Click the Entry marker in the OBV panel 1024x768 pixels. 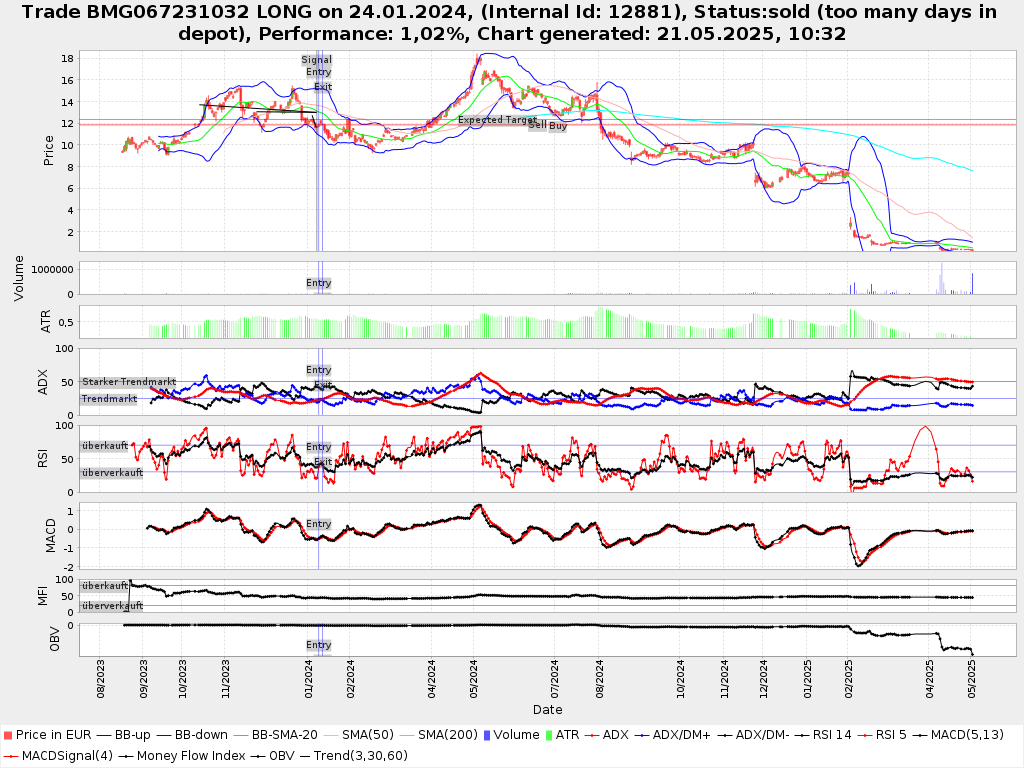pyautogui.click(x=318, y=645)
